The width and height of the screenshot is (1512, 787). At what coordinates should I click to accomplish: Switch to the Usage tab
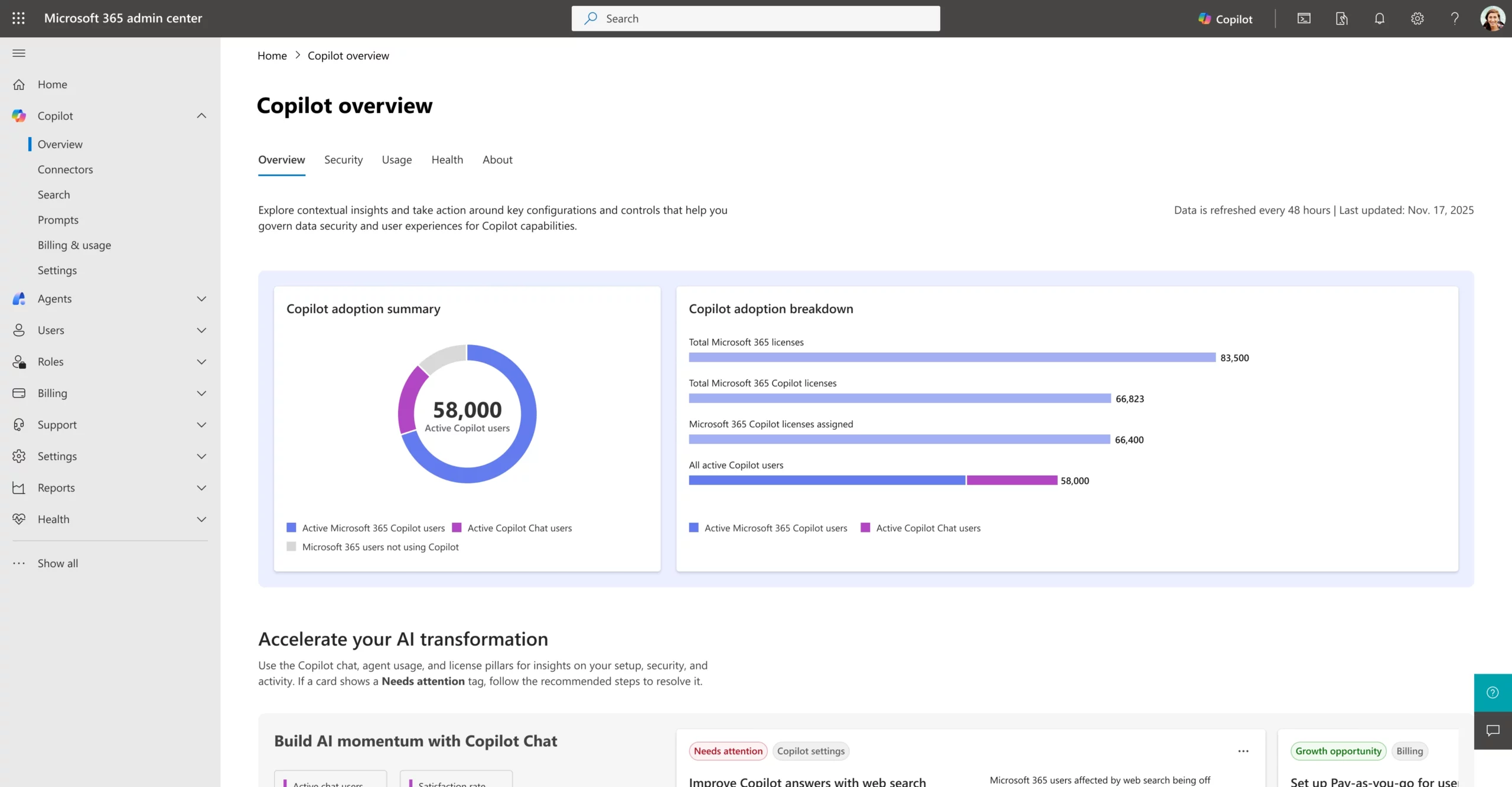tap(396, 160)
